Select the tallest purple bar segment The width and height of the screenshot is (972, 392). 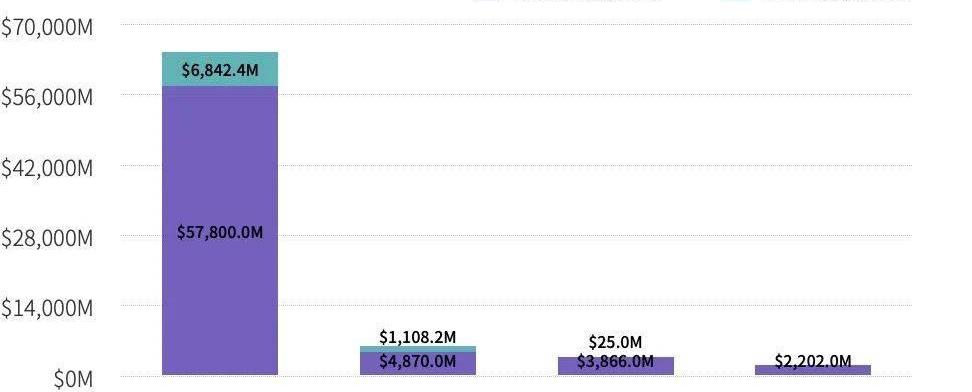(220, 230)
